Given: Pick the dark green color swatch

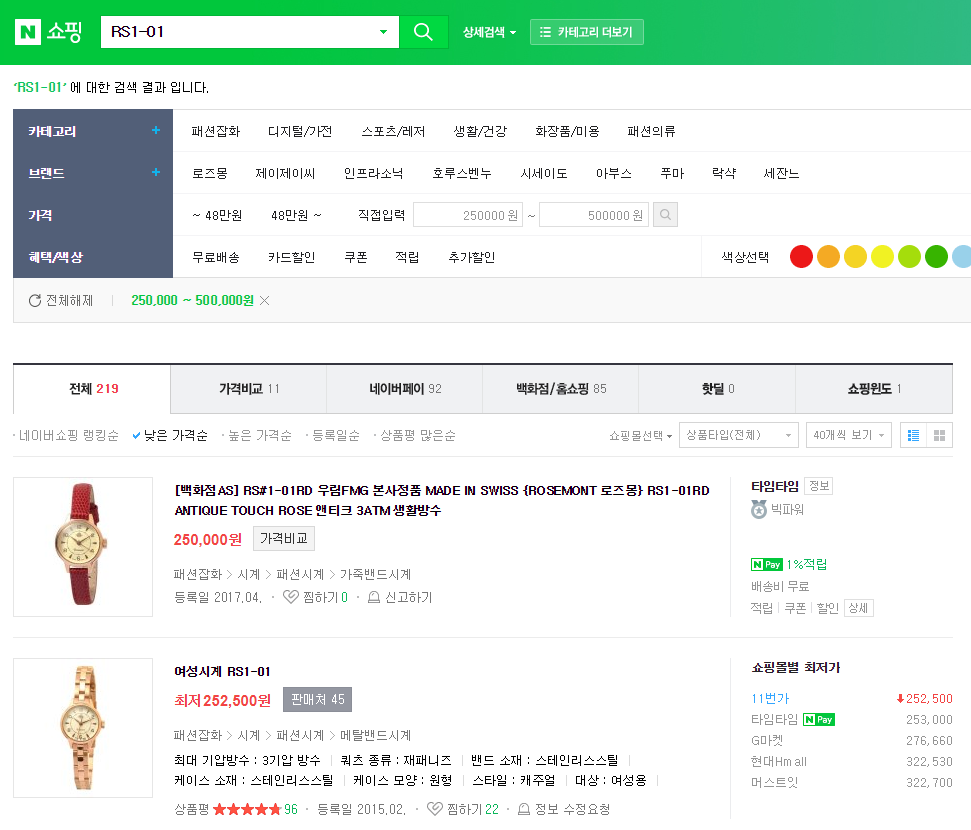Looking at the screenshot, I should point(936,256).
